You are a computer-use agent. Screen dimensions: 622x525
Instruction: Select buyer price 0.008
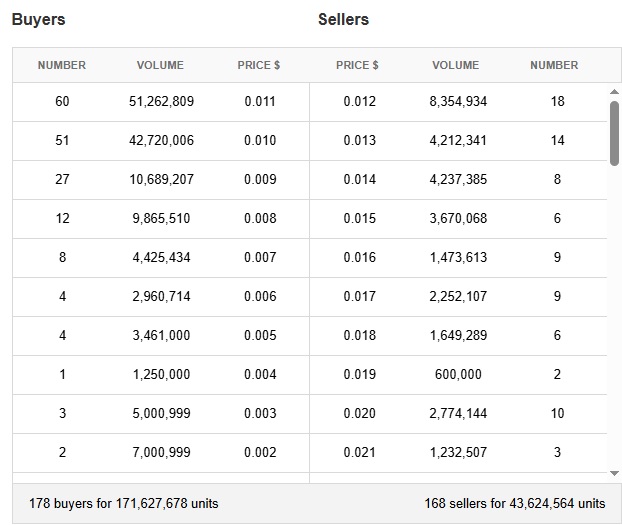click(260, 218)
